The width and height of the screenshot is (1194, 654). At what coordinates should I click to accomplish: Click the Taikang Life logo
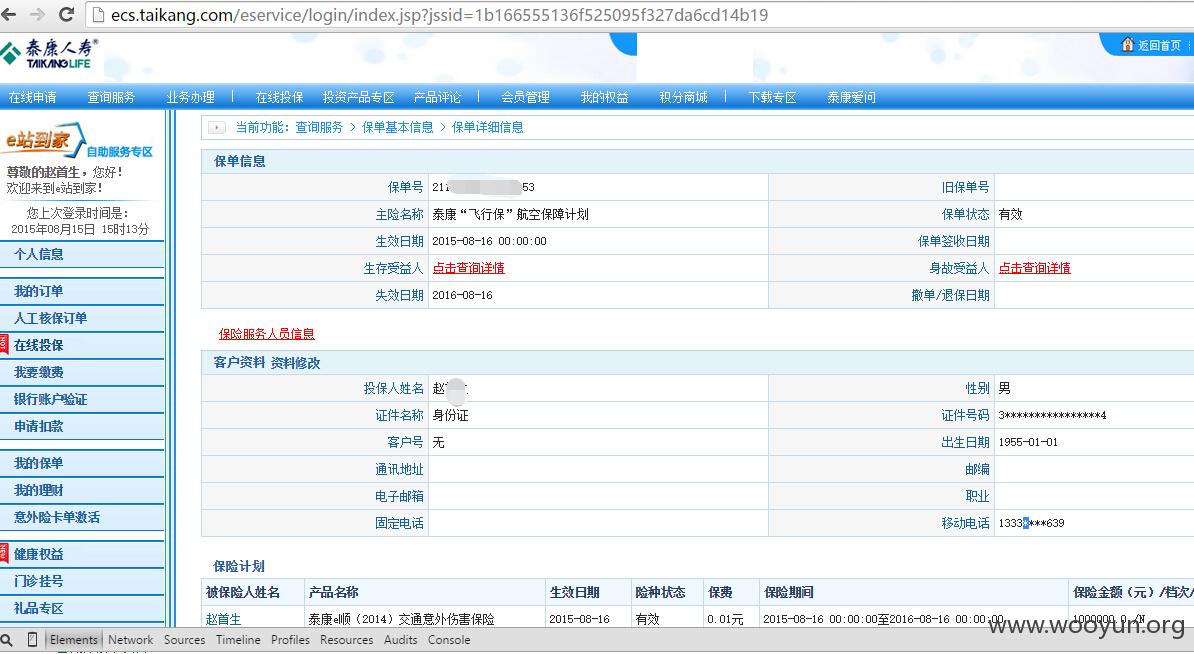pos(50,54)
